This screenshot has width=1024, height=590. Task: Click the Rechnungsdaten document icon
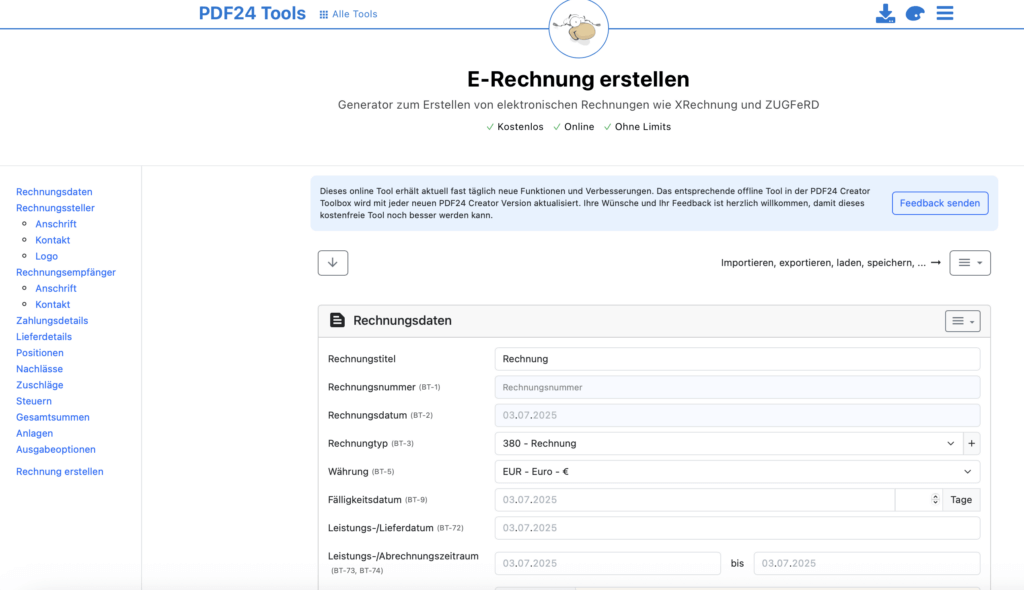(x=338, y=321)
